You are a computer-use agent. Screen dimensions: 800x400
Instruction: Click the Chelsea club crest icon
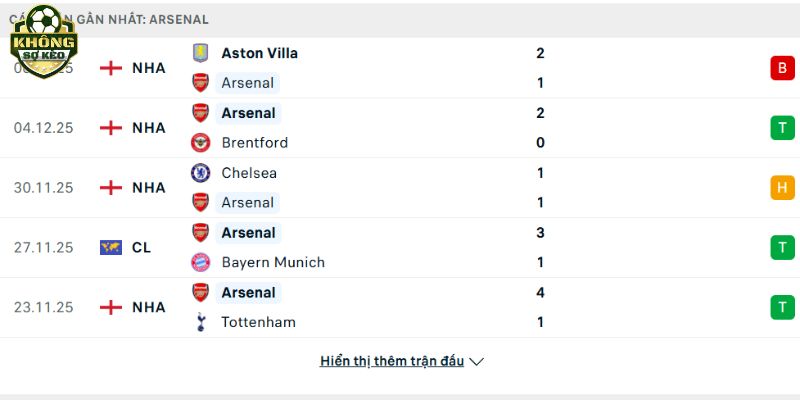(201, 172)
